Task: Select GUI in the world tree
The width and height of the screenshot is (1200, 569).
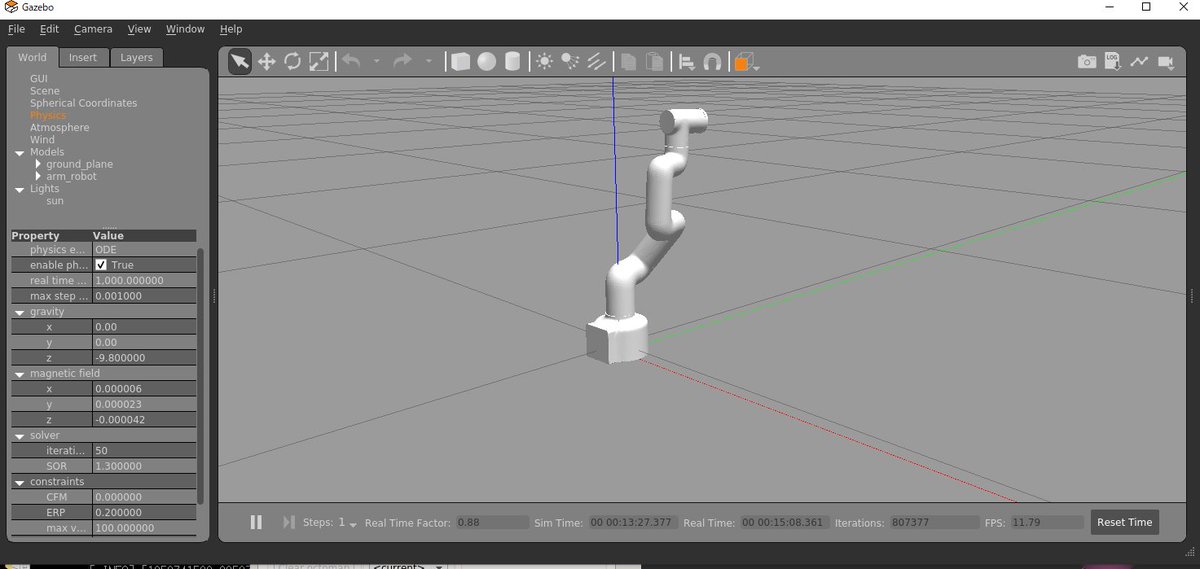Action: coord(39,78)
